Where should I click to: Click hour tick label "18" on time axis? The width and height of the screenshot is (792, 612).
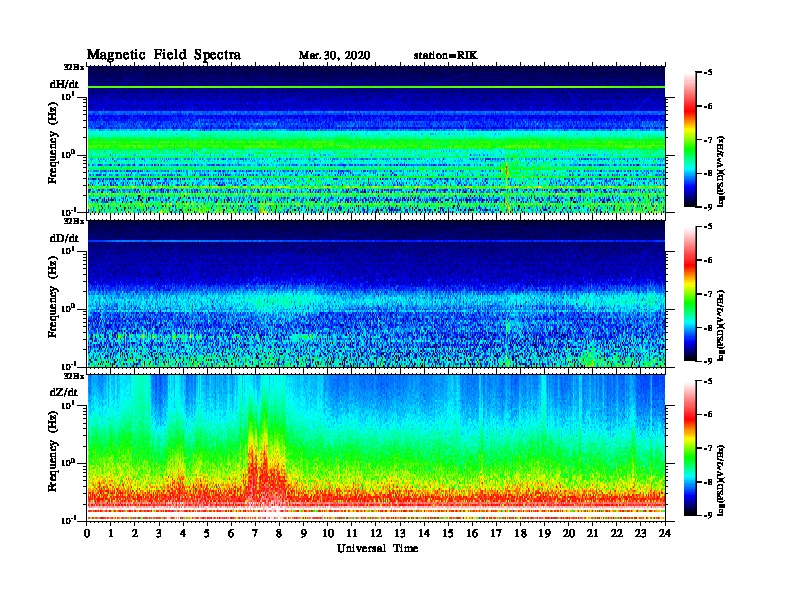point(520,534)
